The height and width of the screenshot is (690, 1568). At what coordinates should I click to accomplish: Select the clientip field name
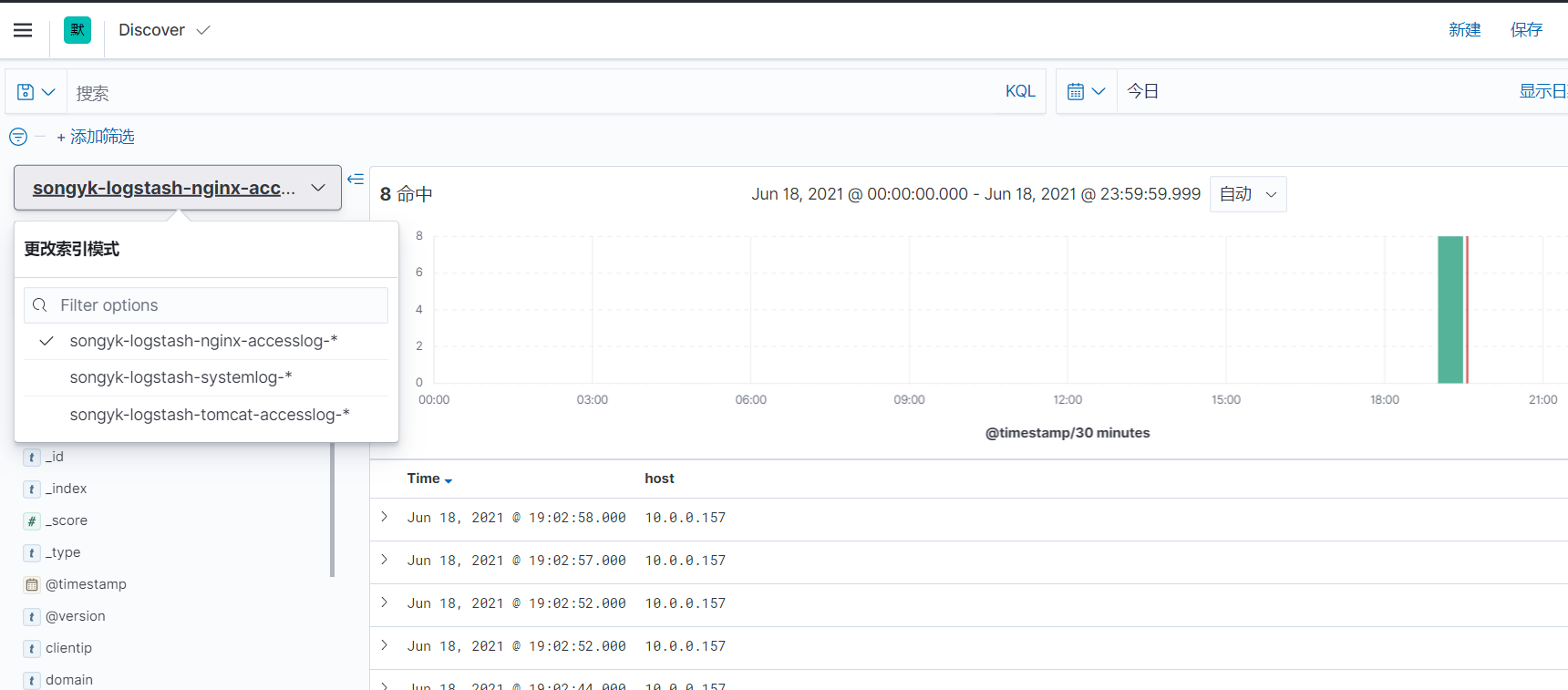[69, 648]
